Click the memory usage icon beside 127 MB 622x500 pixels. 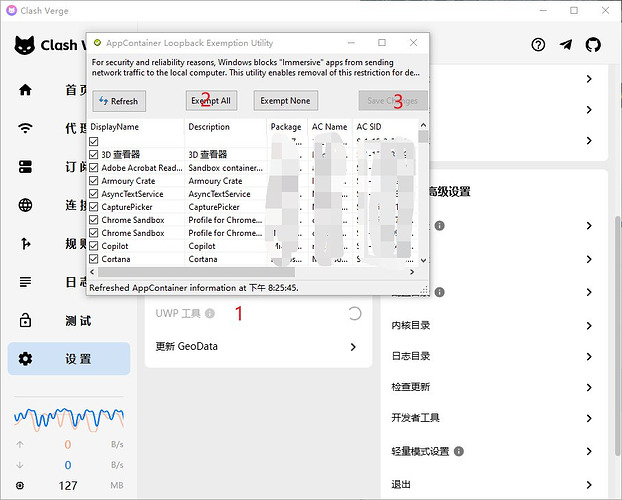[x=20, y=485]
